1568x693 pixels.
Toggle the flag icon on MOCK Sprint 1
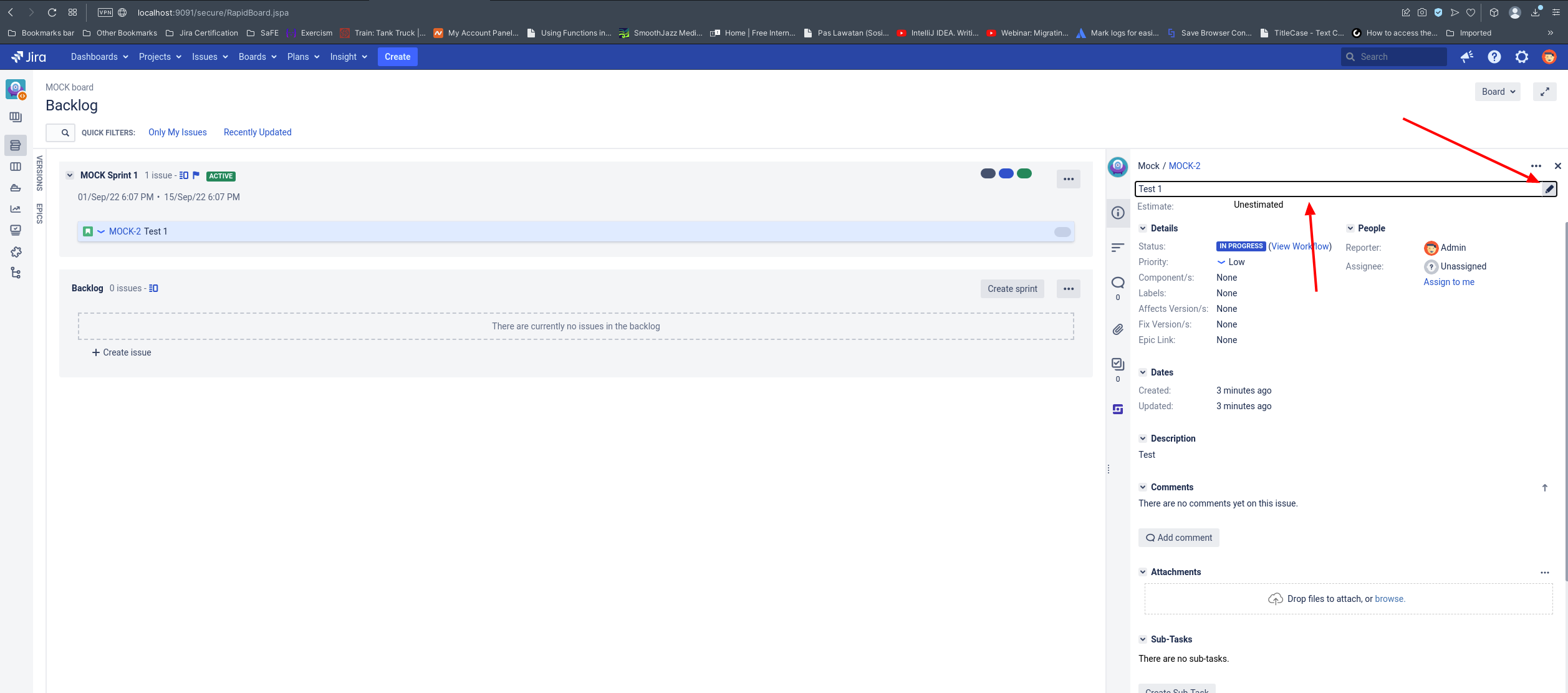(196, 175)
